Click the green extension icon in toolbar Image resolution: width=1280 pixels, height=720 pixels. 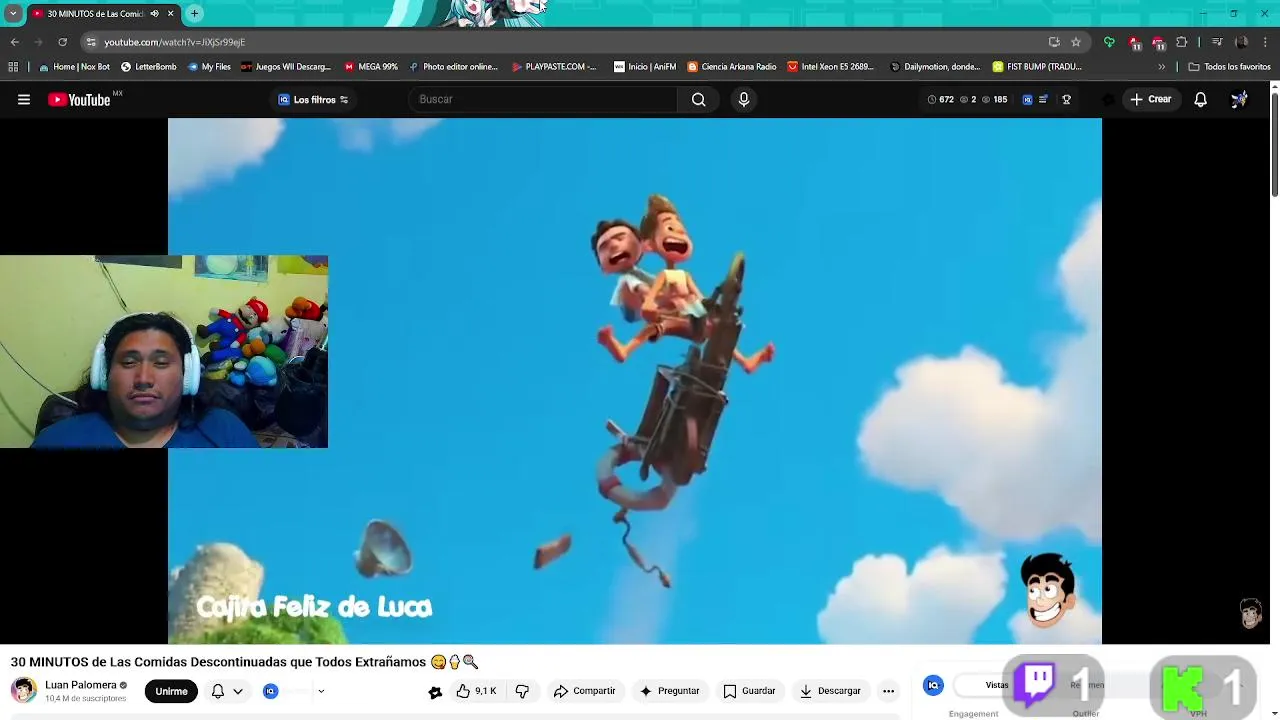tap(1109, 42)
